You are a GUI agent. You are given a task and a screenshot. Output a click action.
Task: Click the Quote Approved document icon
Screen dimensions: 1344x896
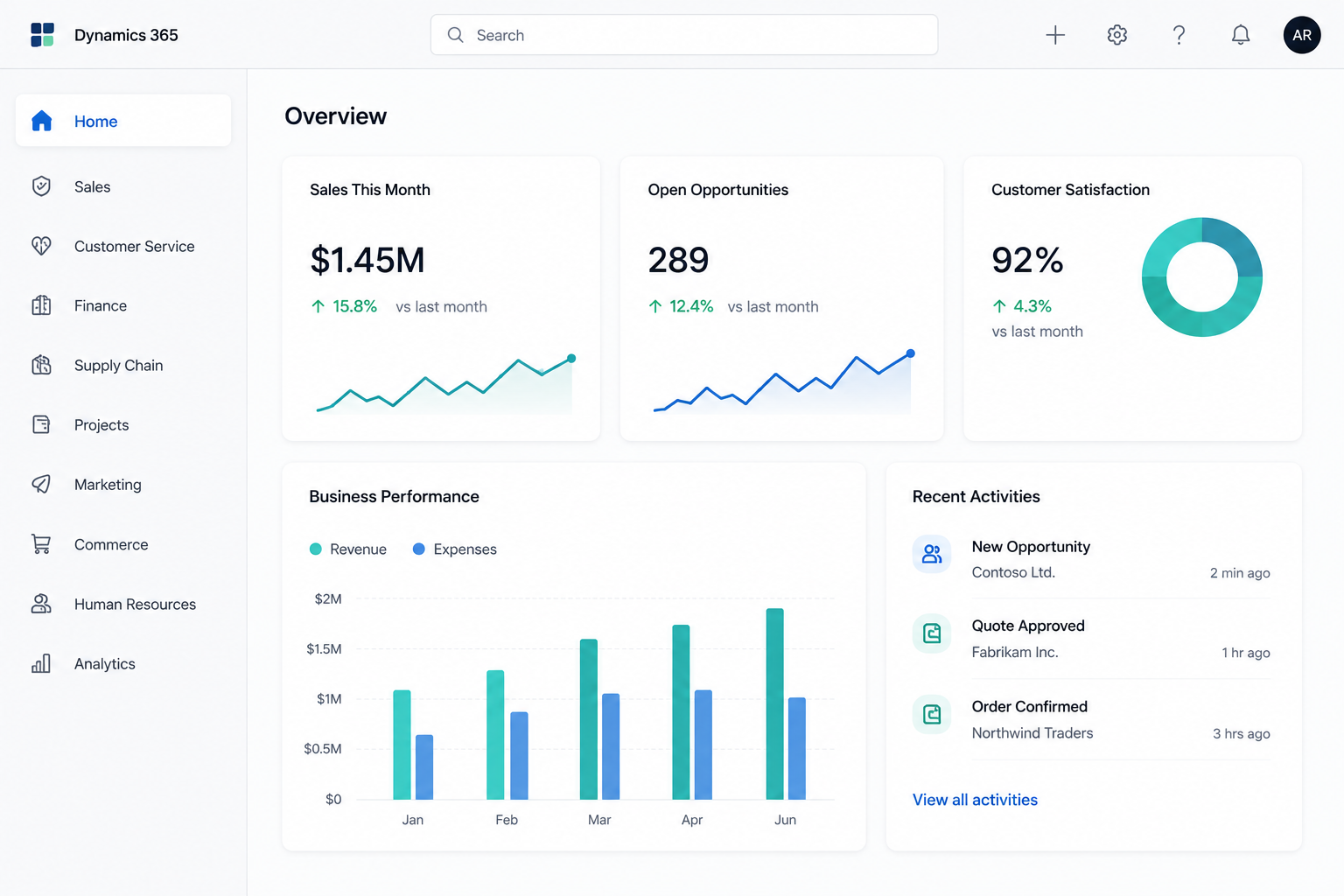(x=932, y=633)
